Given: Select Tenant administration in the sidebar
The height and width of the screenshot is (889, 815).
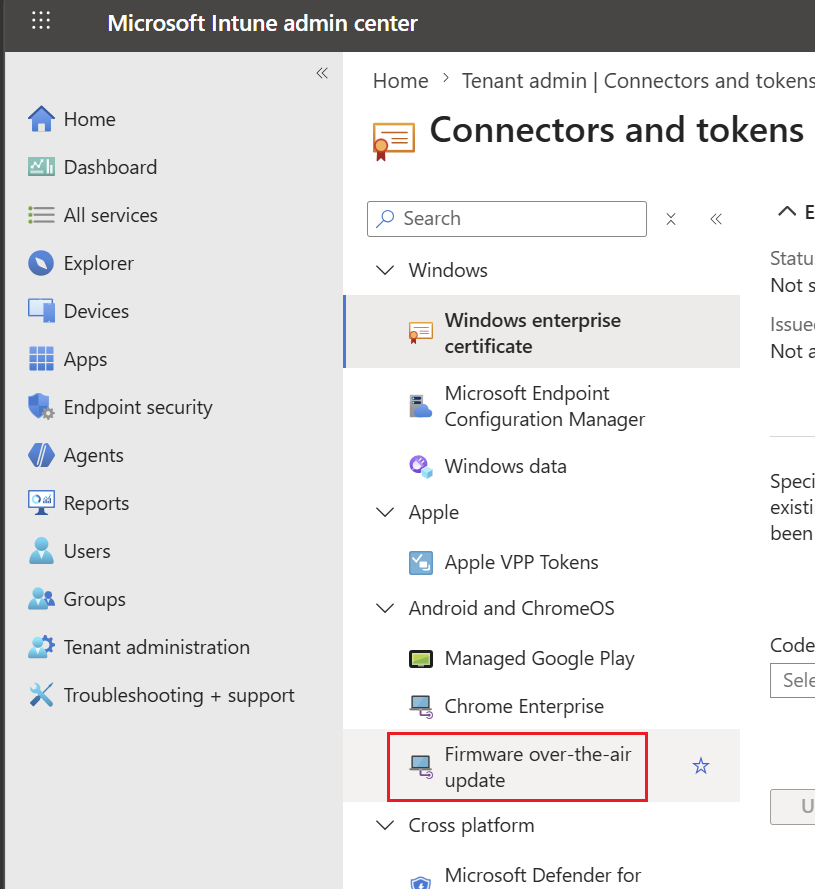Looking at the screenshot, I should coord(157,647).
